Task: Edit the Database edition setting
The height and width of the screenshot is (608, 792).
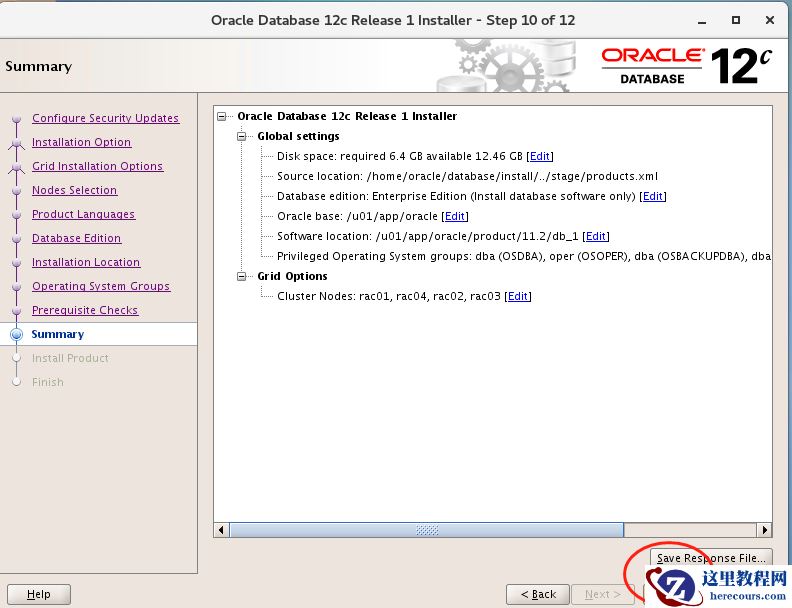Action: pos(653,196)
